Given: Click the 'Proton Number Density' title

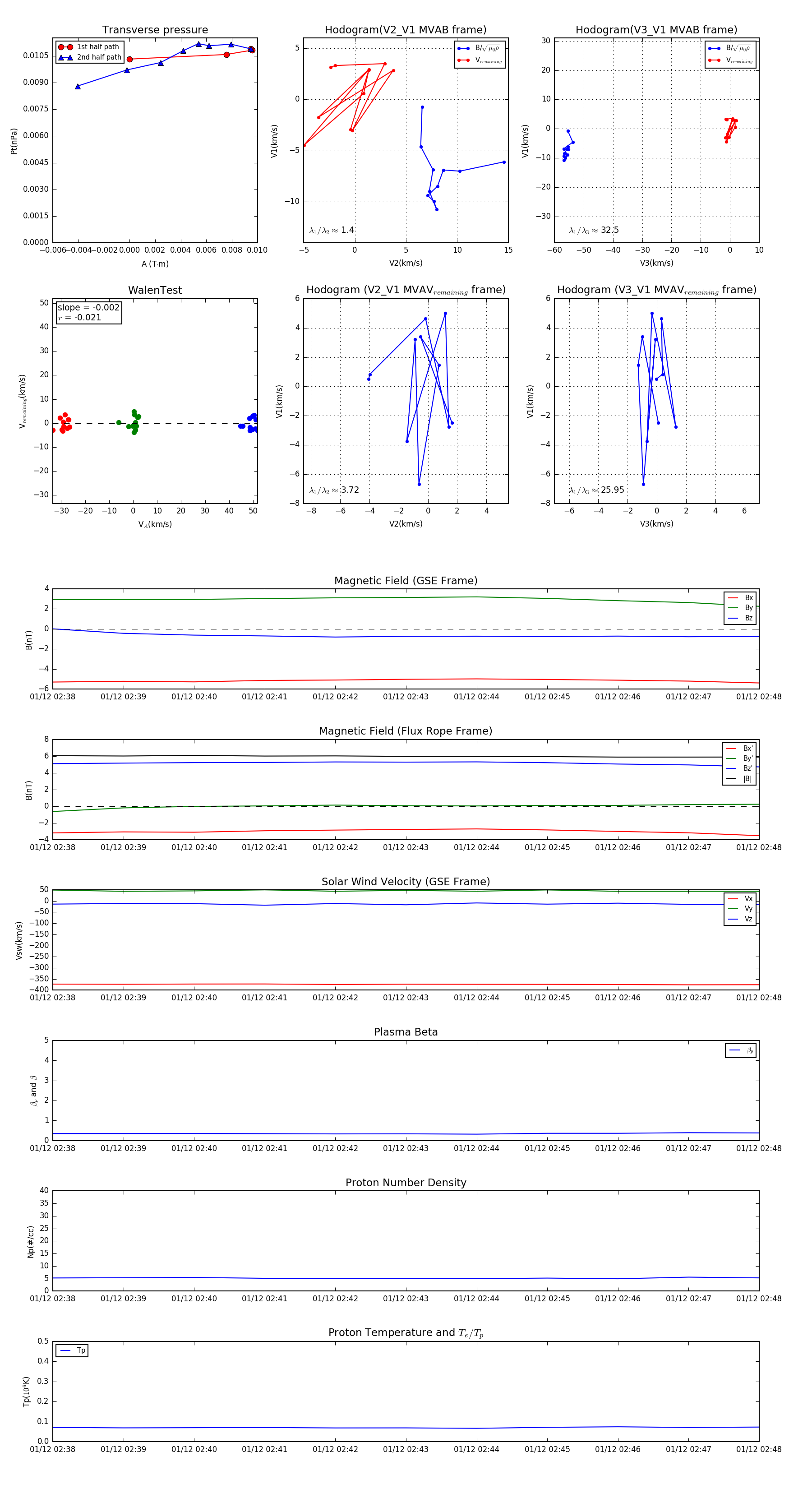Looking at the screenshot, I should click(406, 1183).
